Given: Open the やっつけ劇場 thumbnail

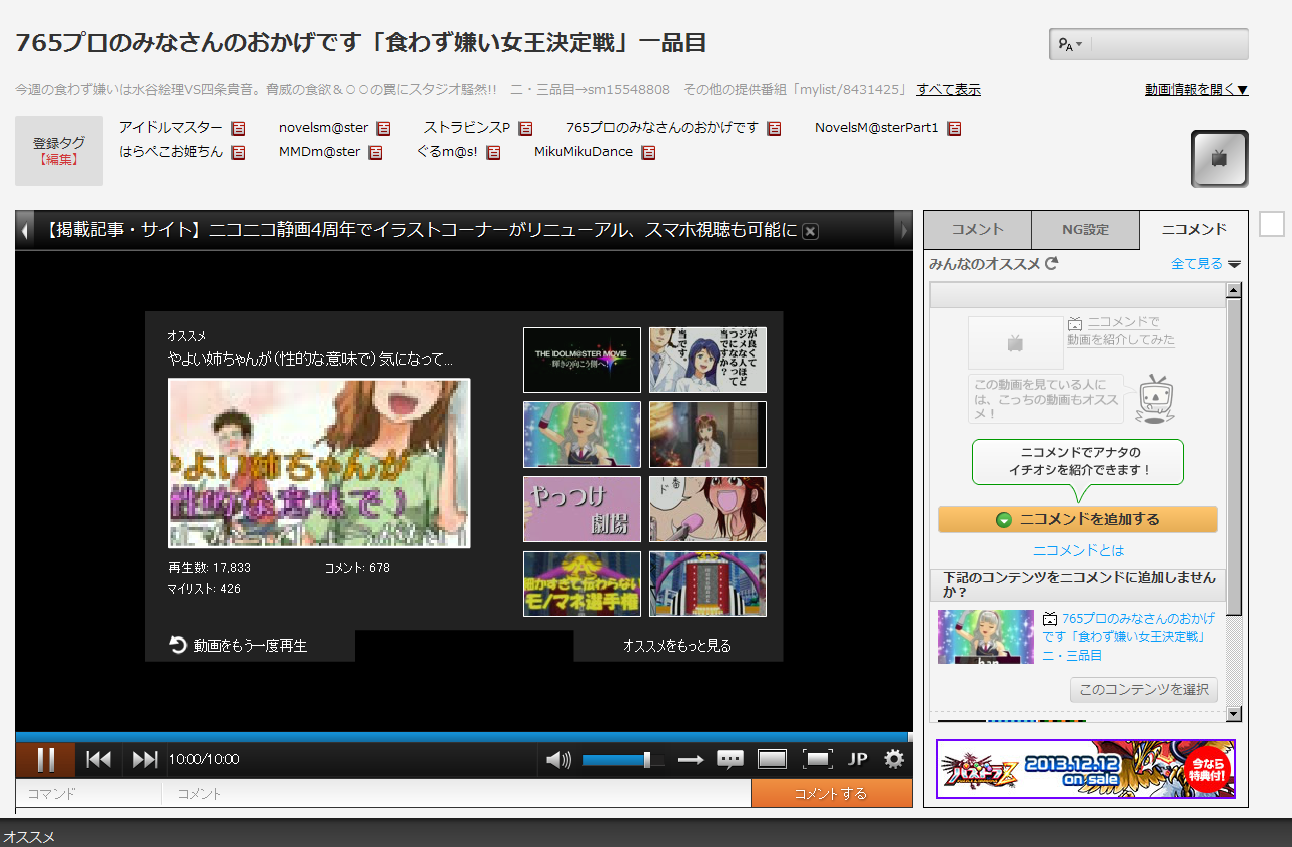Looking at the screenshot, I should click(x=582, y=509).
